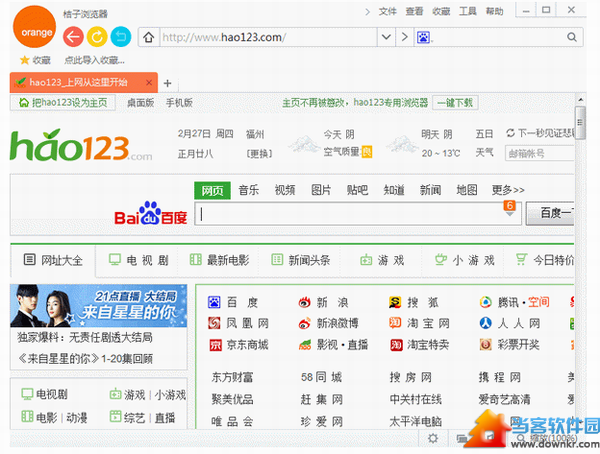600x454 pixels.
Task: Click the scrollbar up arrow
Action: [x=580, y=100]
